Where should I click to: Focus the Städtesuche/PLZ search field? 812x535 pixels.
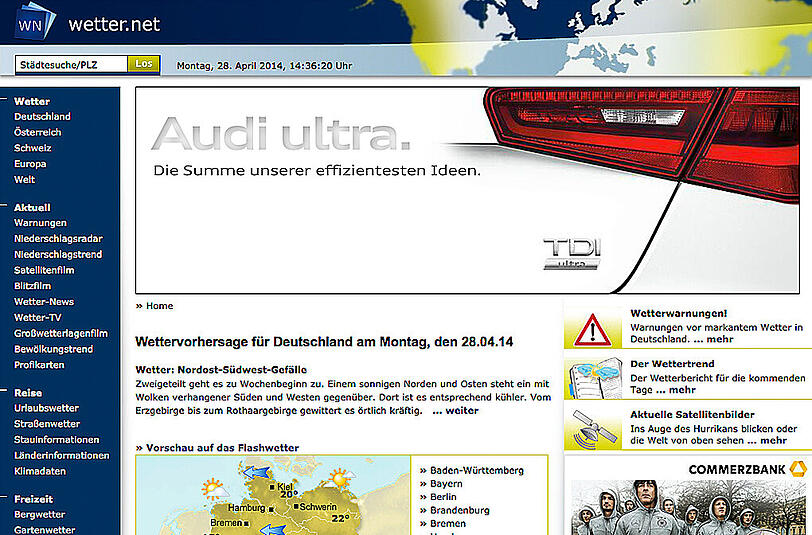tap(71, 65)
